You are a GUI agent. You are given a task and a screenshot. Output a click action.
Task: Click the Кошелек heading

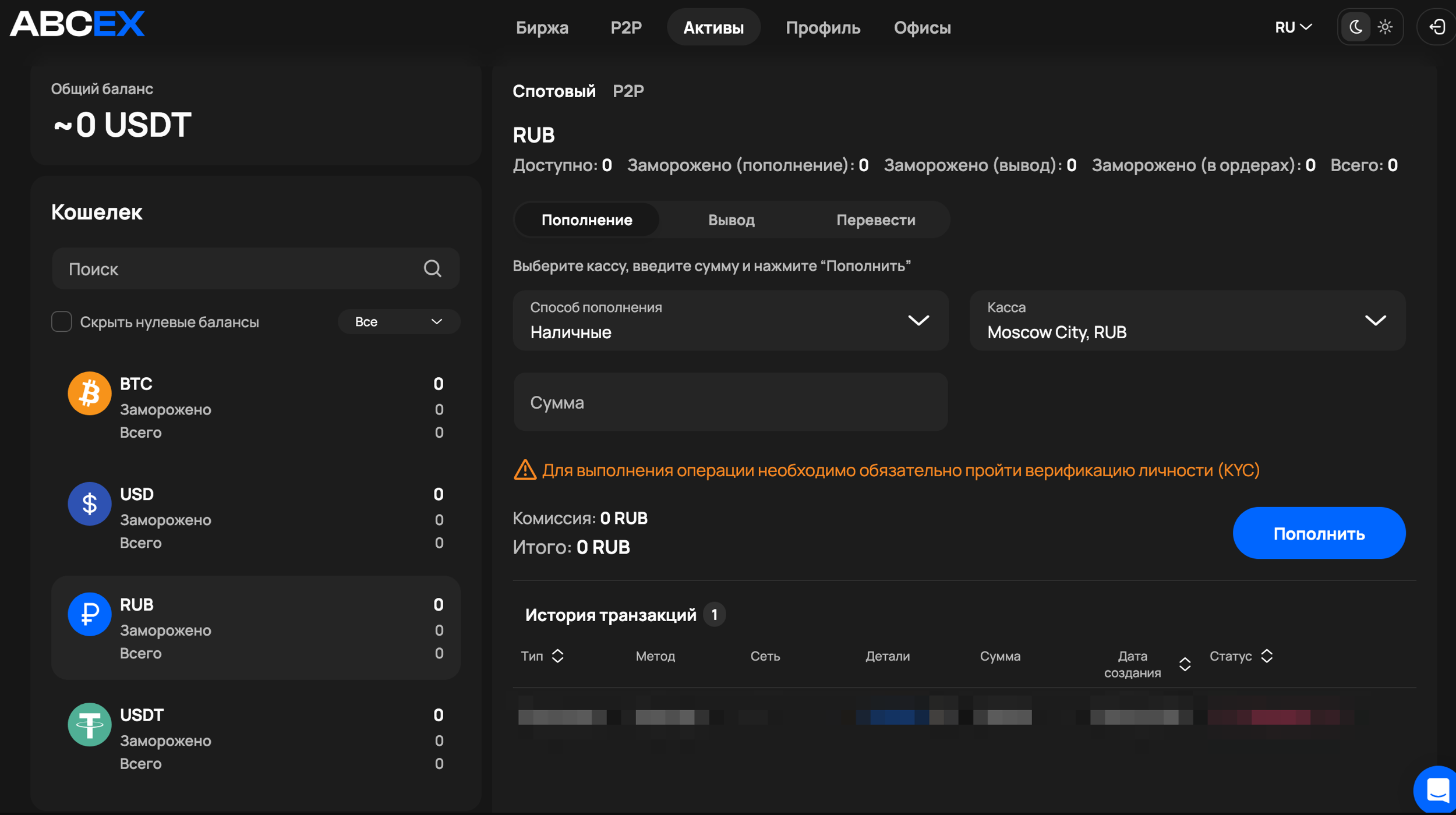point(97,212)
